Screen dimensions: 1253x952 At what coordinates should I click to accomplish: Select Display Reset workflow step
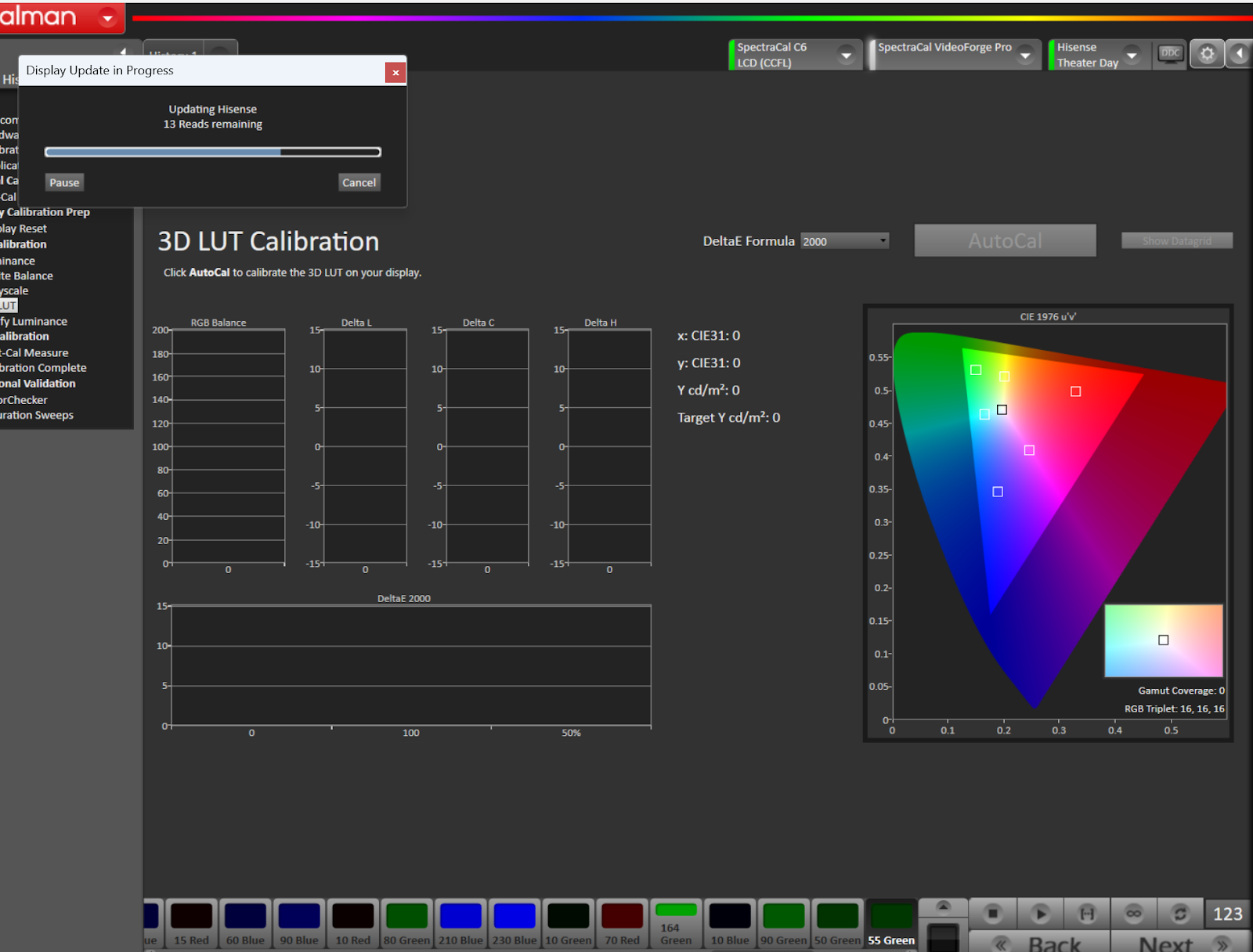pyautogui.click(x=23, y=229)
